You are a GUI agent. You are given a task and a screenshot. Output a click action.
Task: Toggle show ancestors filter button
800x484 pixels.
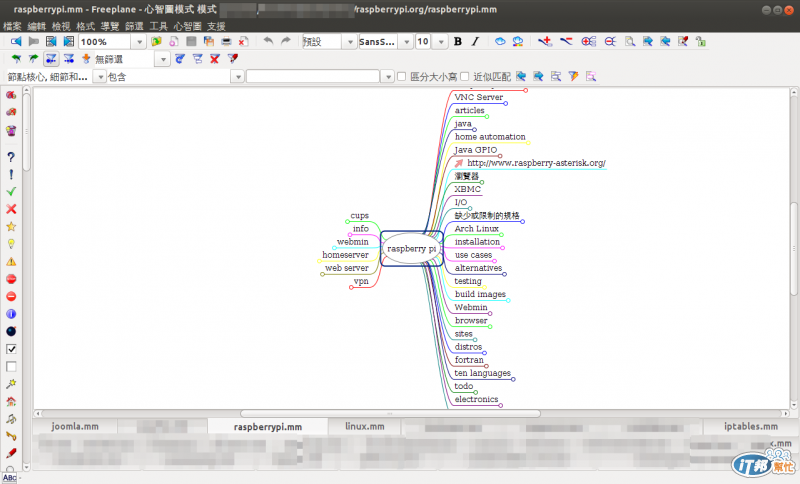(x=51, y=59)
